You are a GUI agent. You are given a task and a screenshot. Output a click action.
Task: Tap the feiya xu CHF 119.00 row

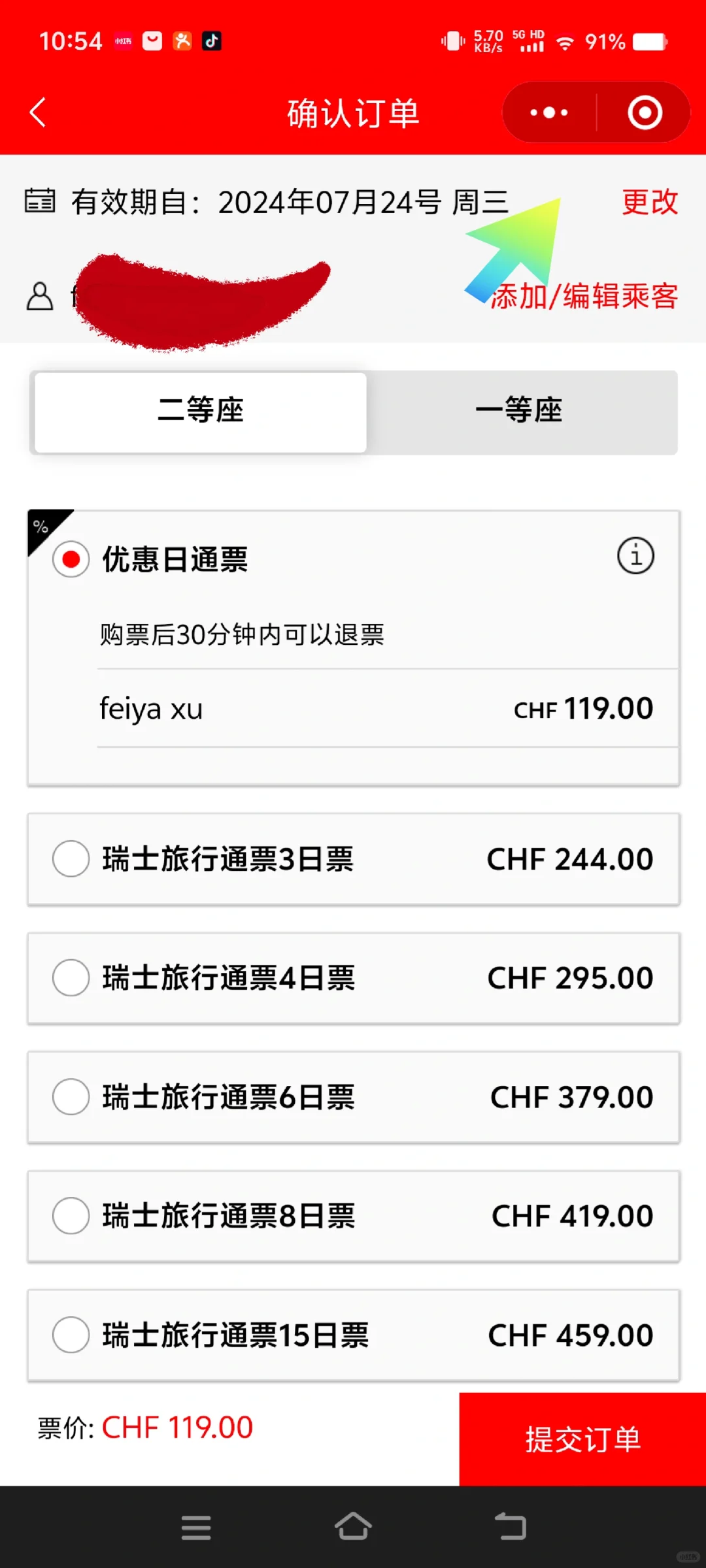pos(376,709)
